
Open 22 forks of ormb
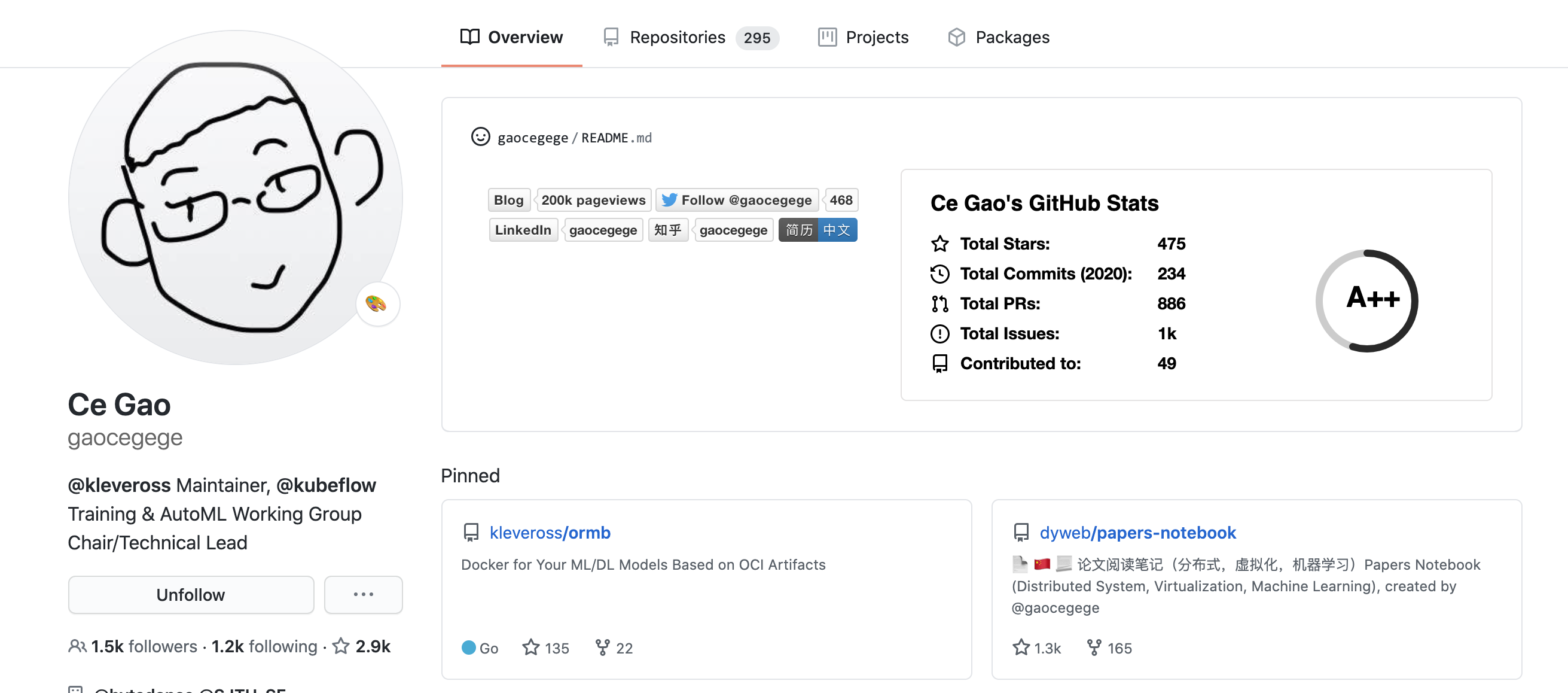(x=614, y=648)
